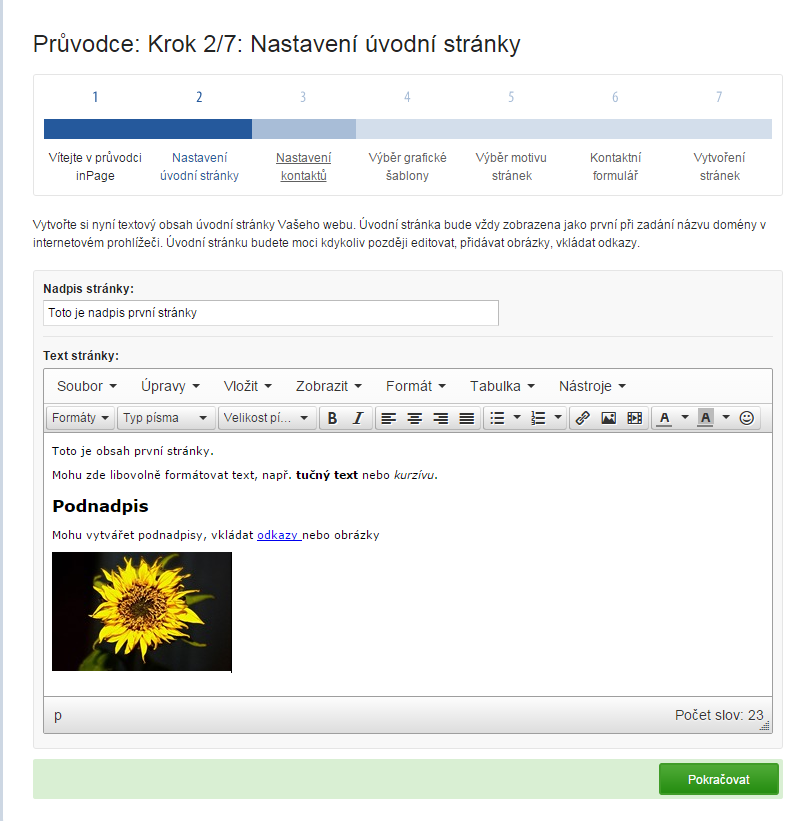
Task: Click step number 7 above the progress bar
Action: (719, 97)
